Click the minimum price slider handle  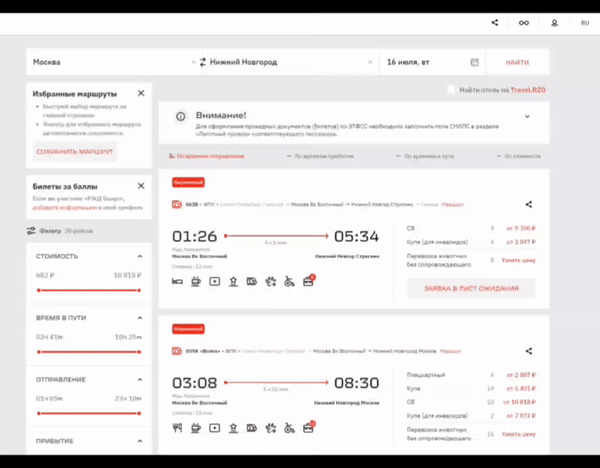click(39, 290)
